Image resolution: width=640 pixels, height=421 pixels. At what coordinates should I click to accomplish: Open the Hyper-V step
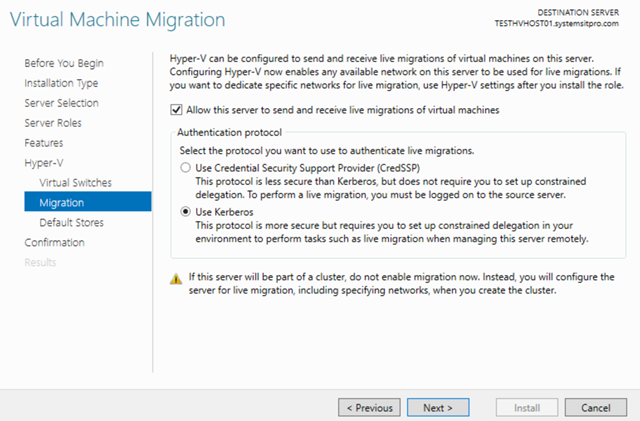(44, 163)
